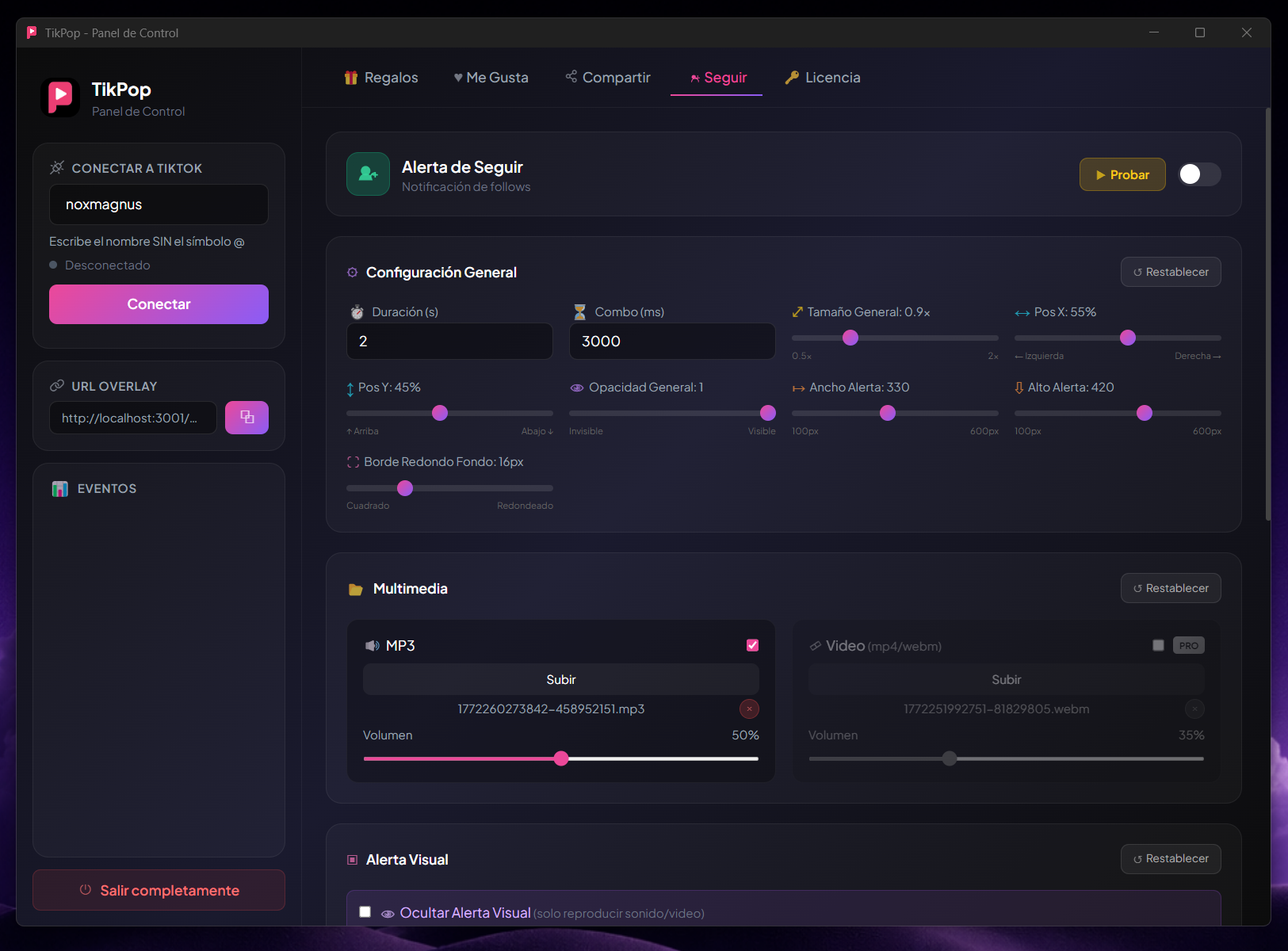Open the Licencia tab

coord(822,78)
